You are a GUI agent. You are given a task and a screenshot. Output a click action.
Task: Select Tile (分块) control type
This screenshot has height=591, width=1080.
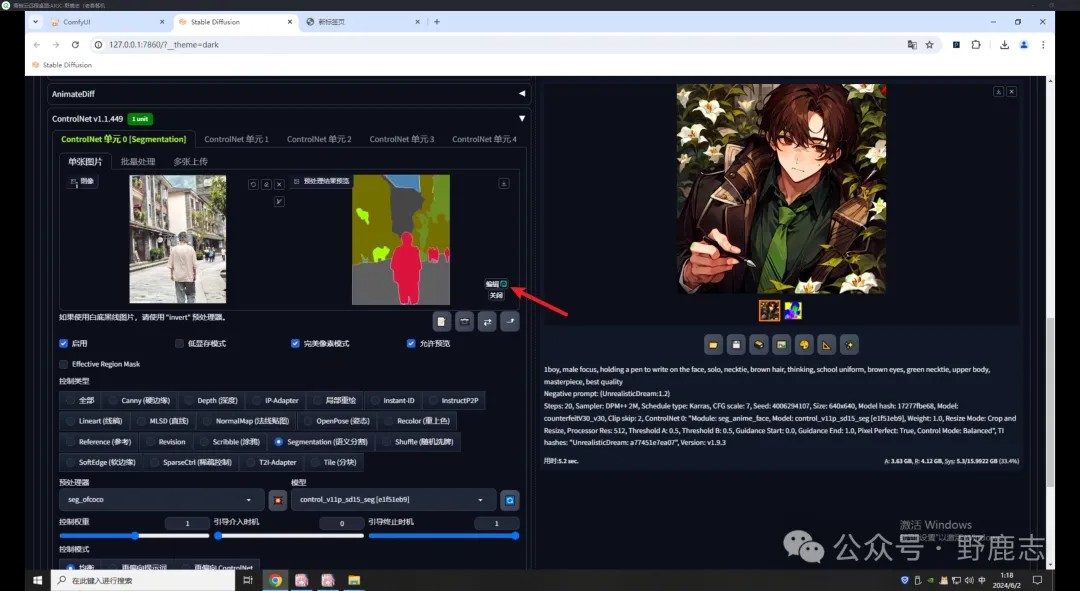tap(334, 462)
